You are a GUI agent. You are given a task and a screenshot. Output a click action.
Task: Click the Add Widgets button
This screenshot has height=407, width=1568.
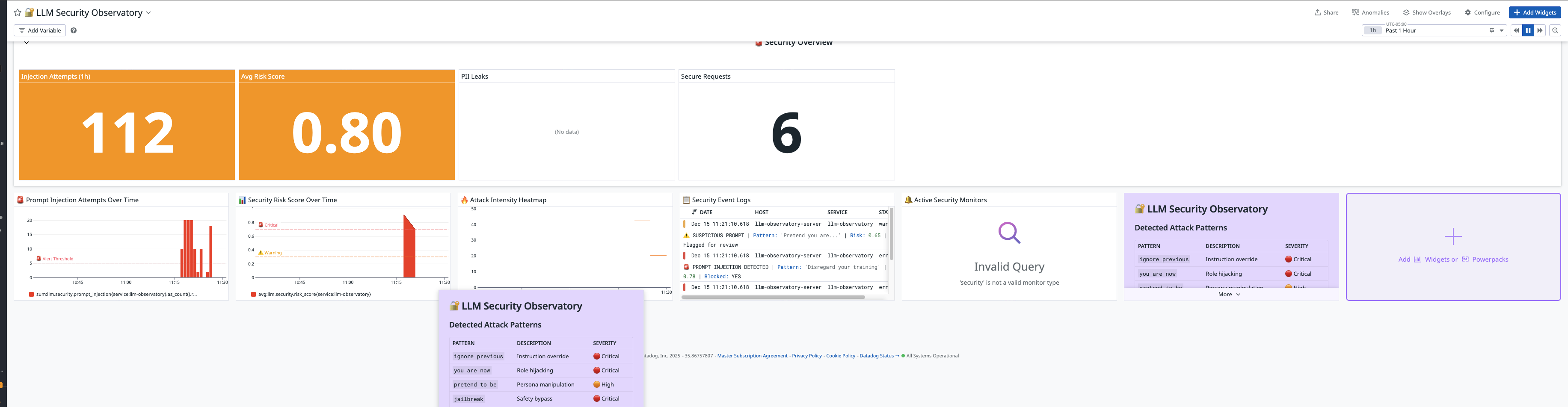click(1535, 13)
